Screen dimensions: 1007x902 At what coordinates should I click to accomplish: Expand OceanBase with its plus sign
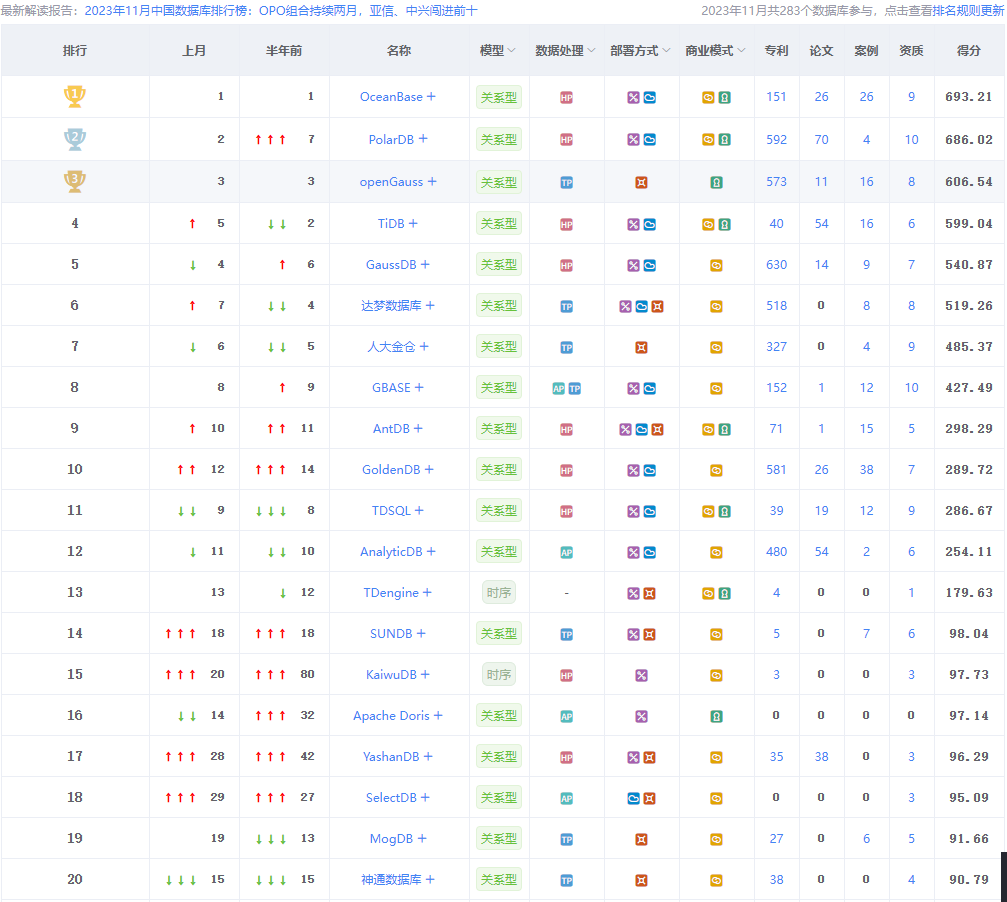point(431,96)
